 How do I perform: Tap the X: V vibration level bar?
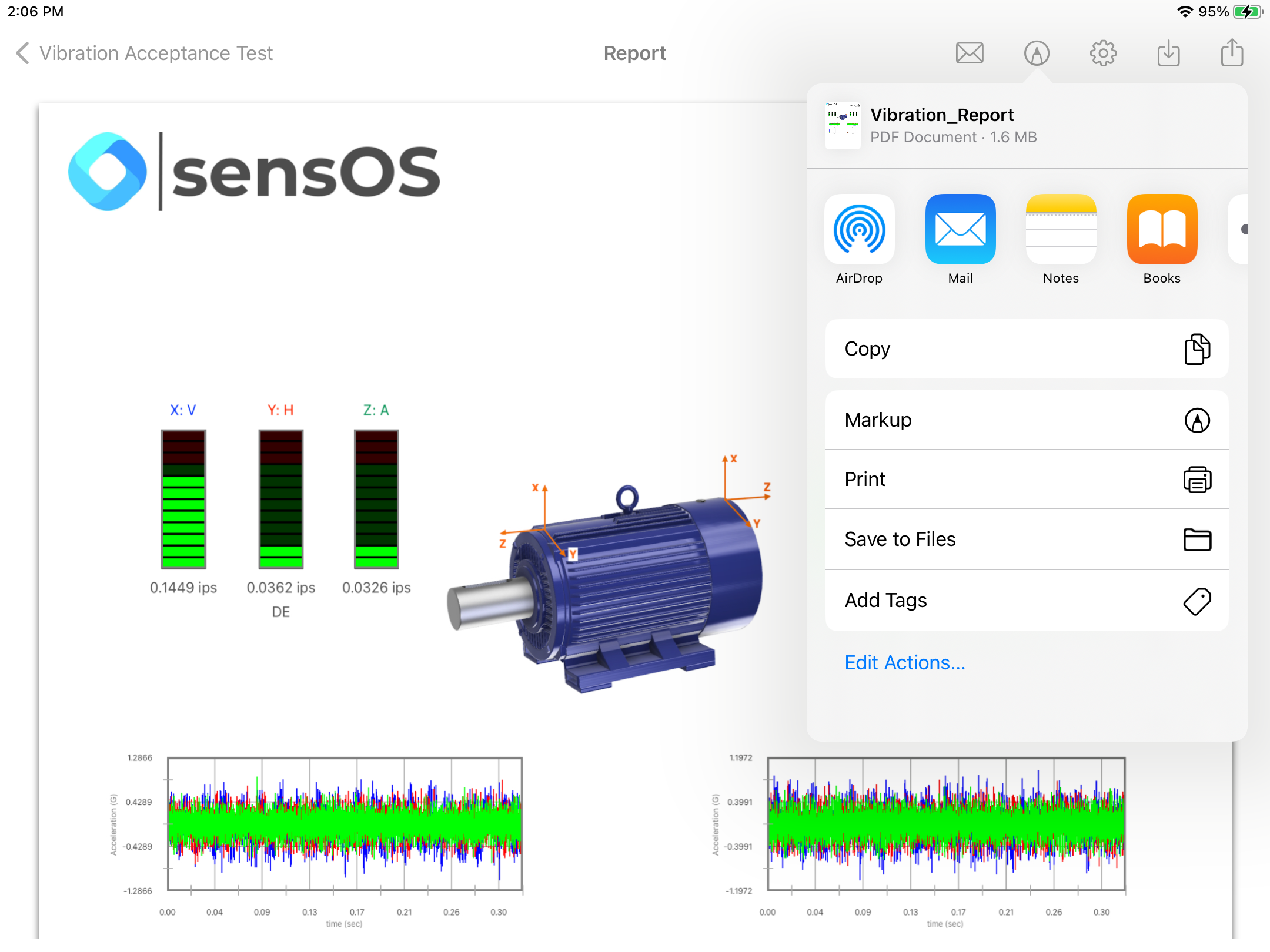183,499
